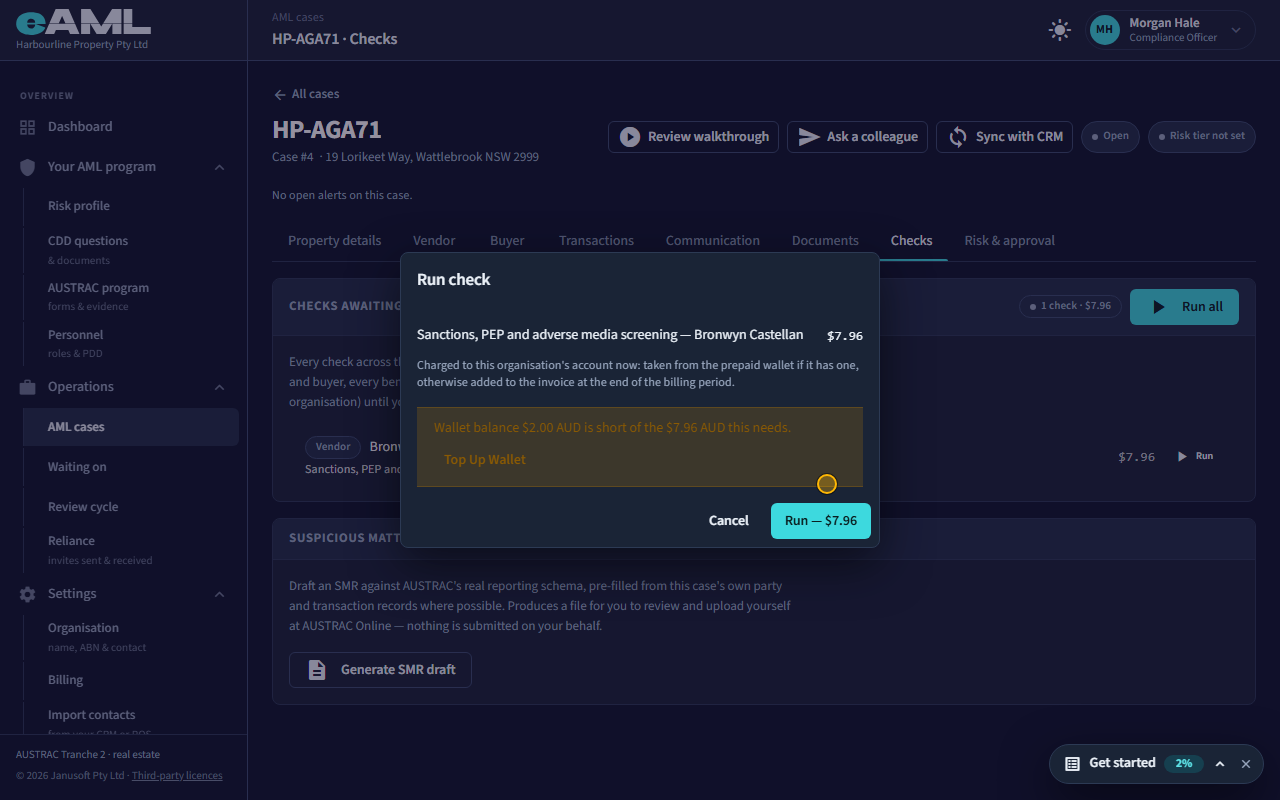Open Third-party licences link
Screen dimensions: 1280x800
177,776
